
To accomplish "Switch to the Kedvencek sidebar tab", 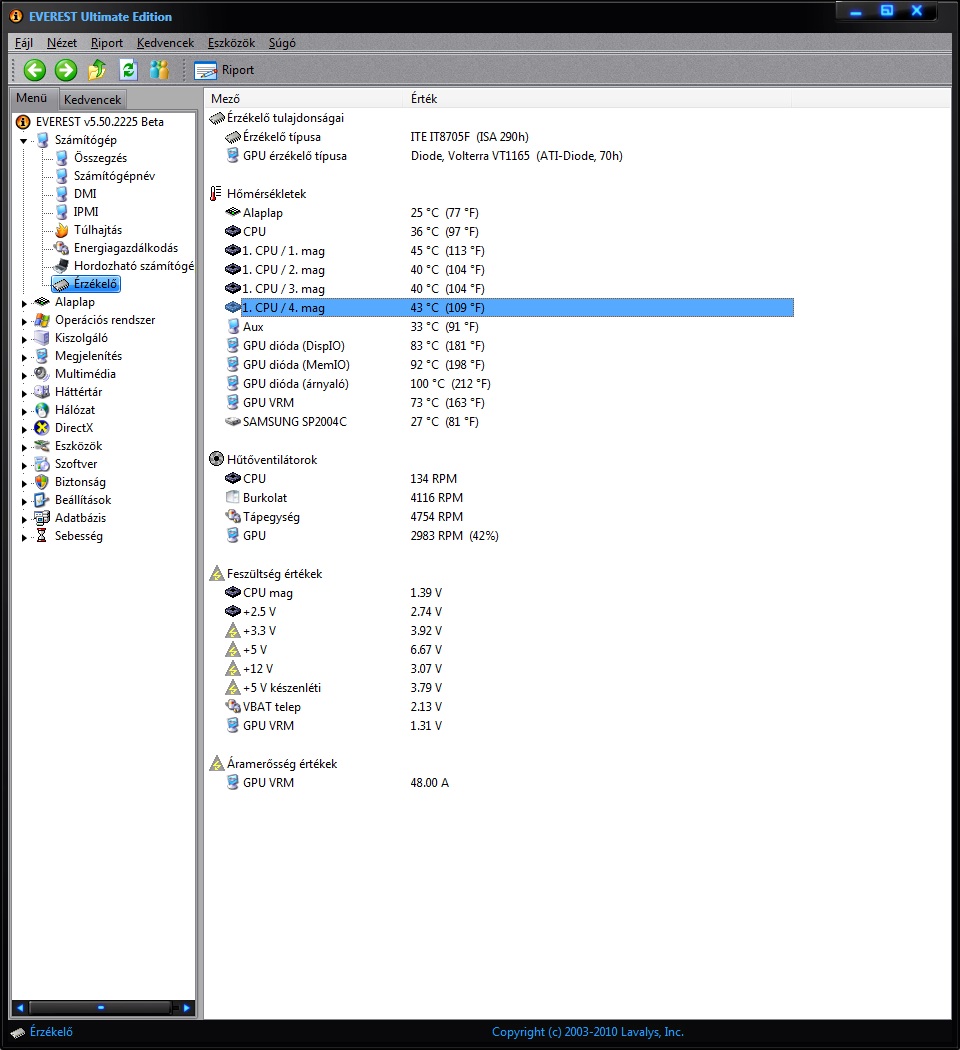I will click(92, 99).
